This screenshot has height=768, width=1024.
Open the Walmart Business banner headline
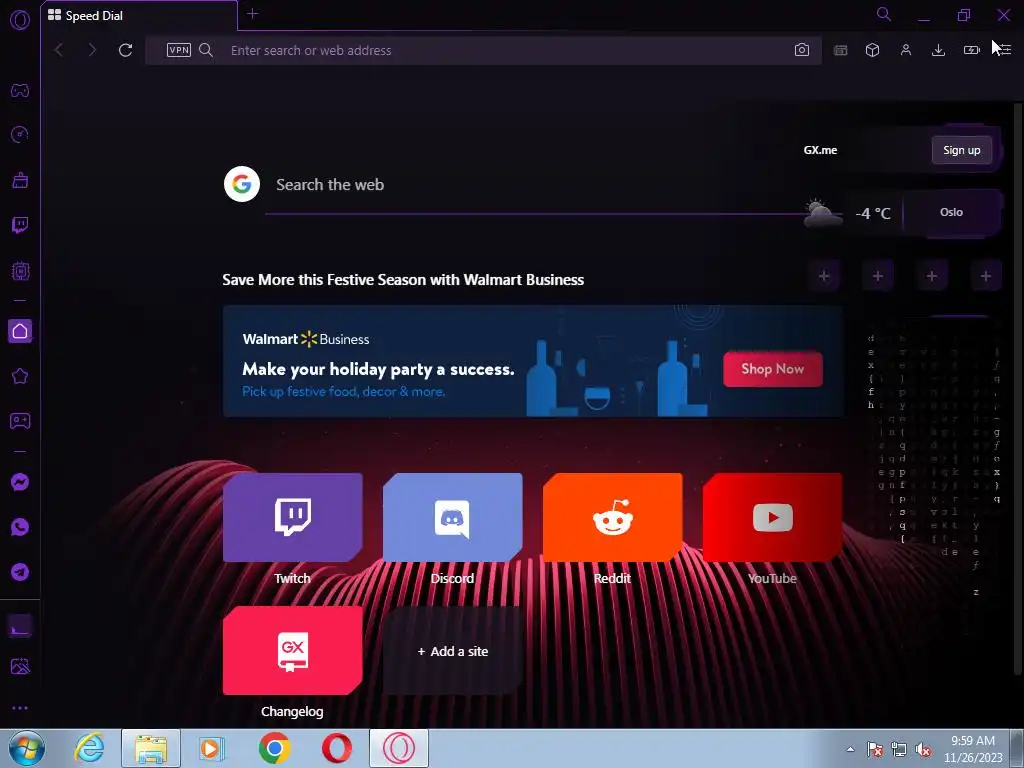[x=403, y=280]
